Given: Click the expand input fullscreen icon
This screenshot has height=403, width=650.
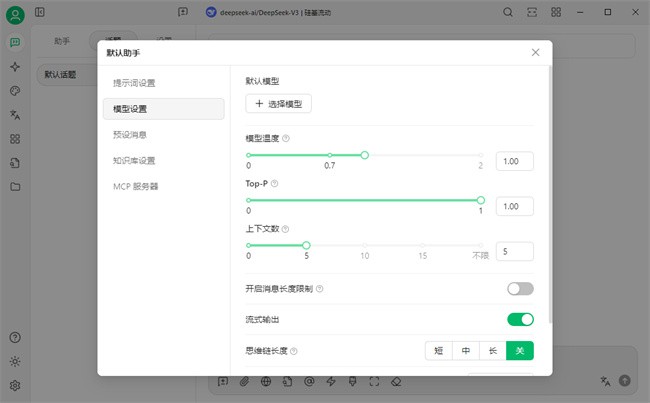Looking at the screenshot, I should (x=374, y=381).
